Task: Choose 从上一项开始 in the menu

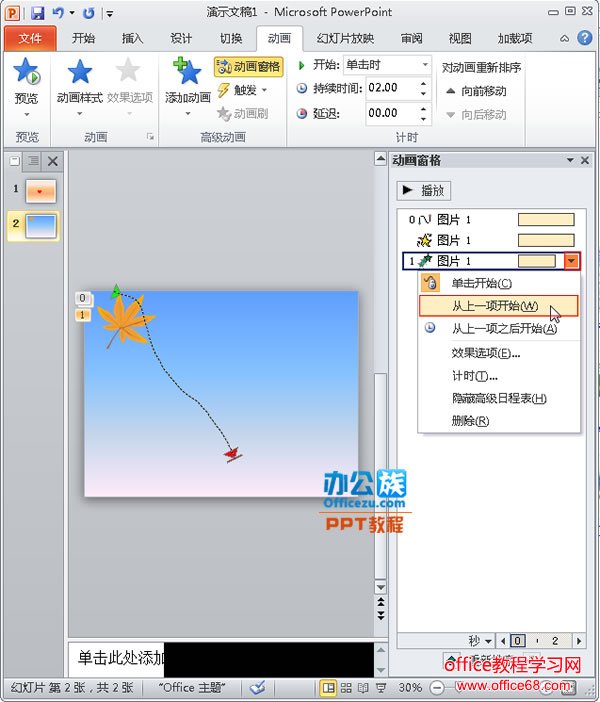Action: [498, 306]
